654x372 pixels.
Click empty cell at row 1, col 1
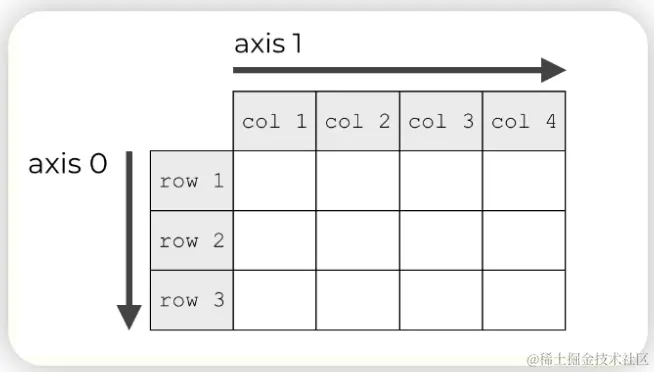click(x=274, y=181)
